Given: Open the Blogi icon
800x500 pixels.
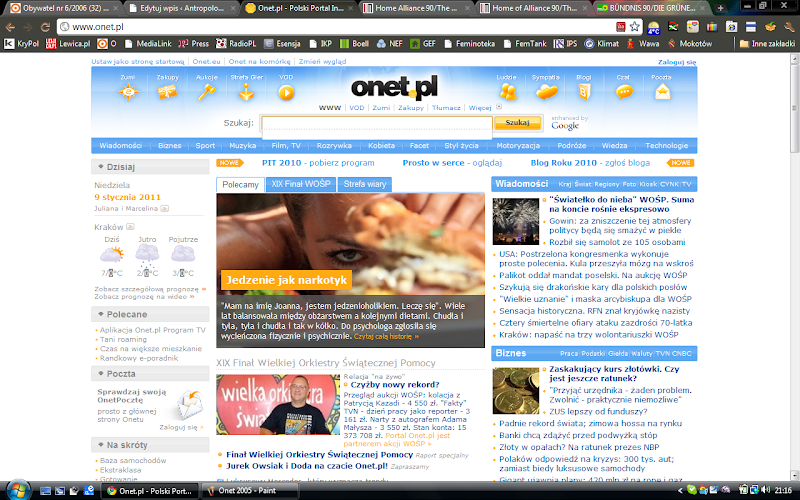Looking at the screenshot, I should pyautogui.click(x=584, y=92).
